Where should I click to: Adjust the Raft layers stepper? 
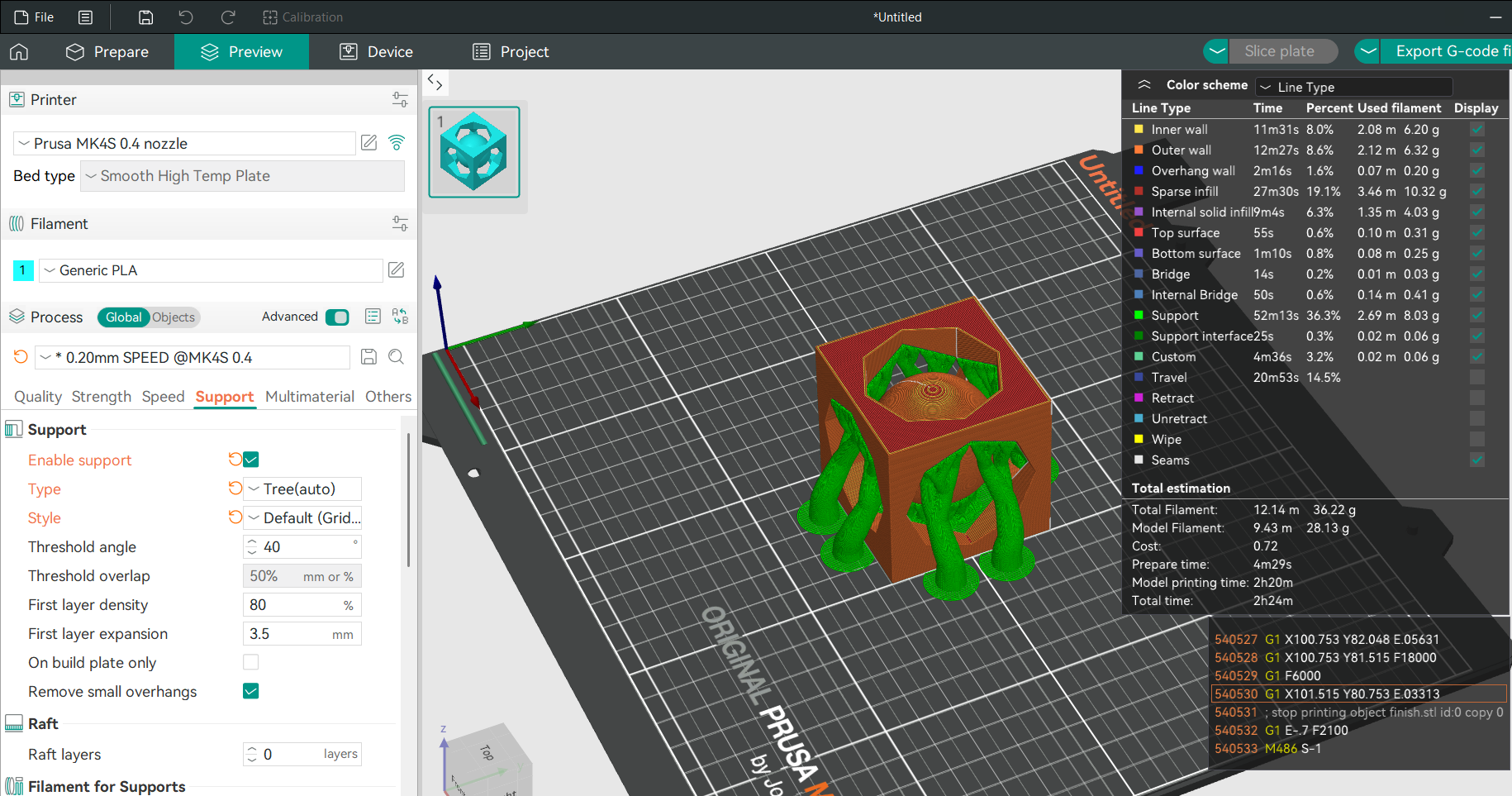coord(252,755)
